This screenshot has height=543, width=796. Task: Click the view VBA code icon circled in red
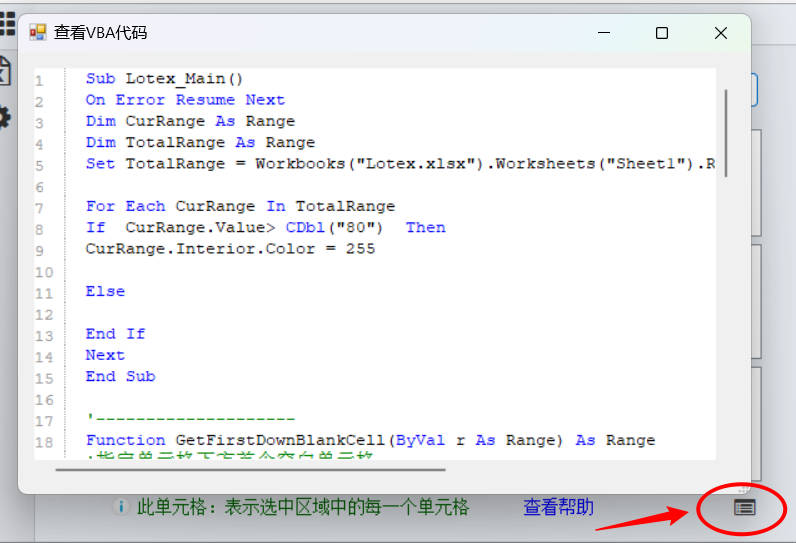click(744, 508)
